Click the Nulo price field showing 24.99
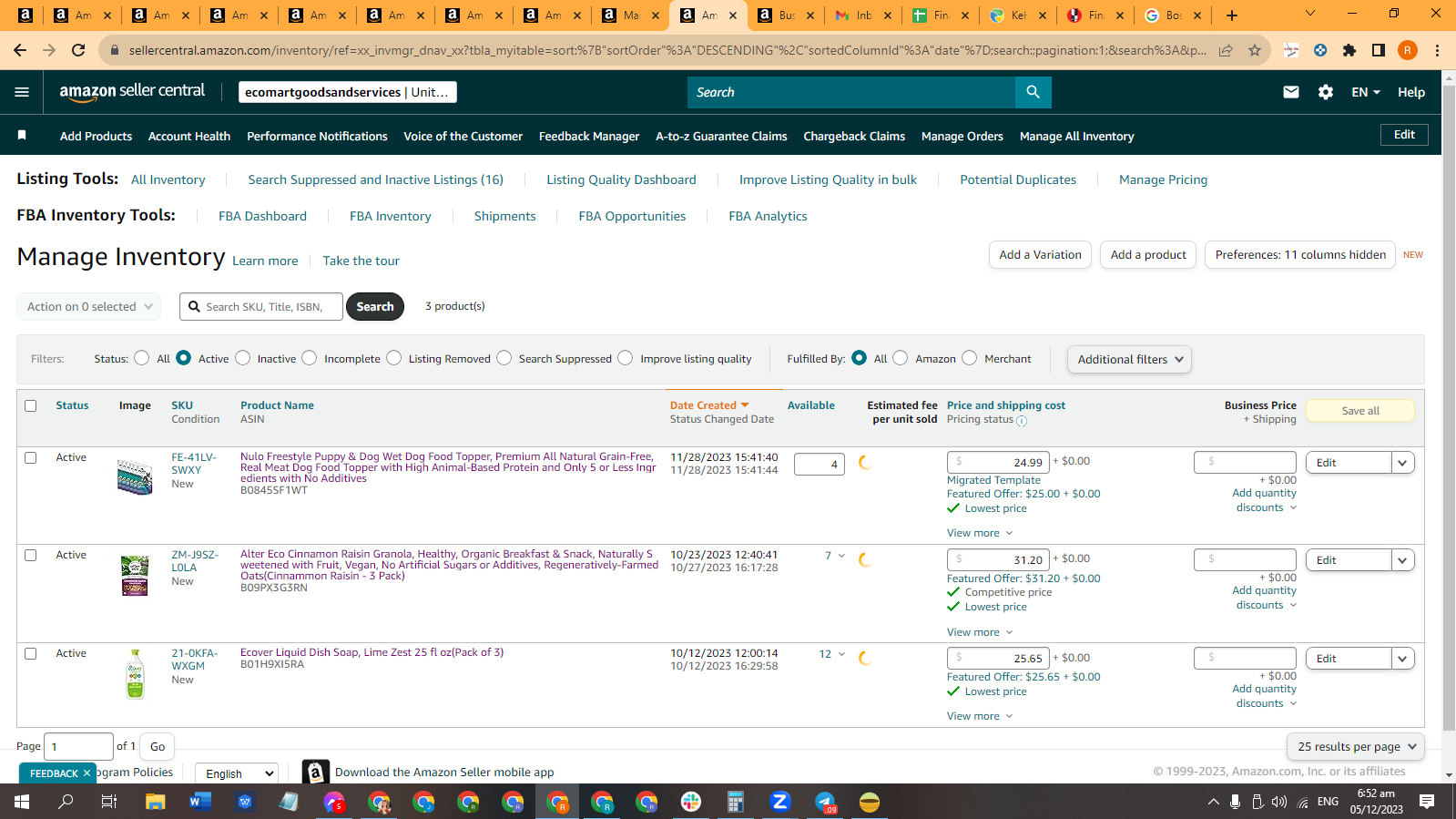The image size is (1456, 819). (998, 463)
